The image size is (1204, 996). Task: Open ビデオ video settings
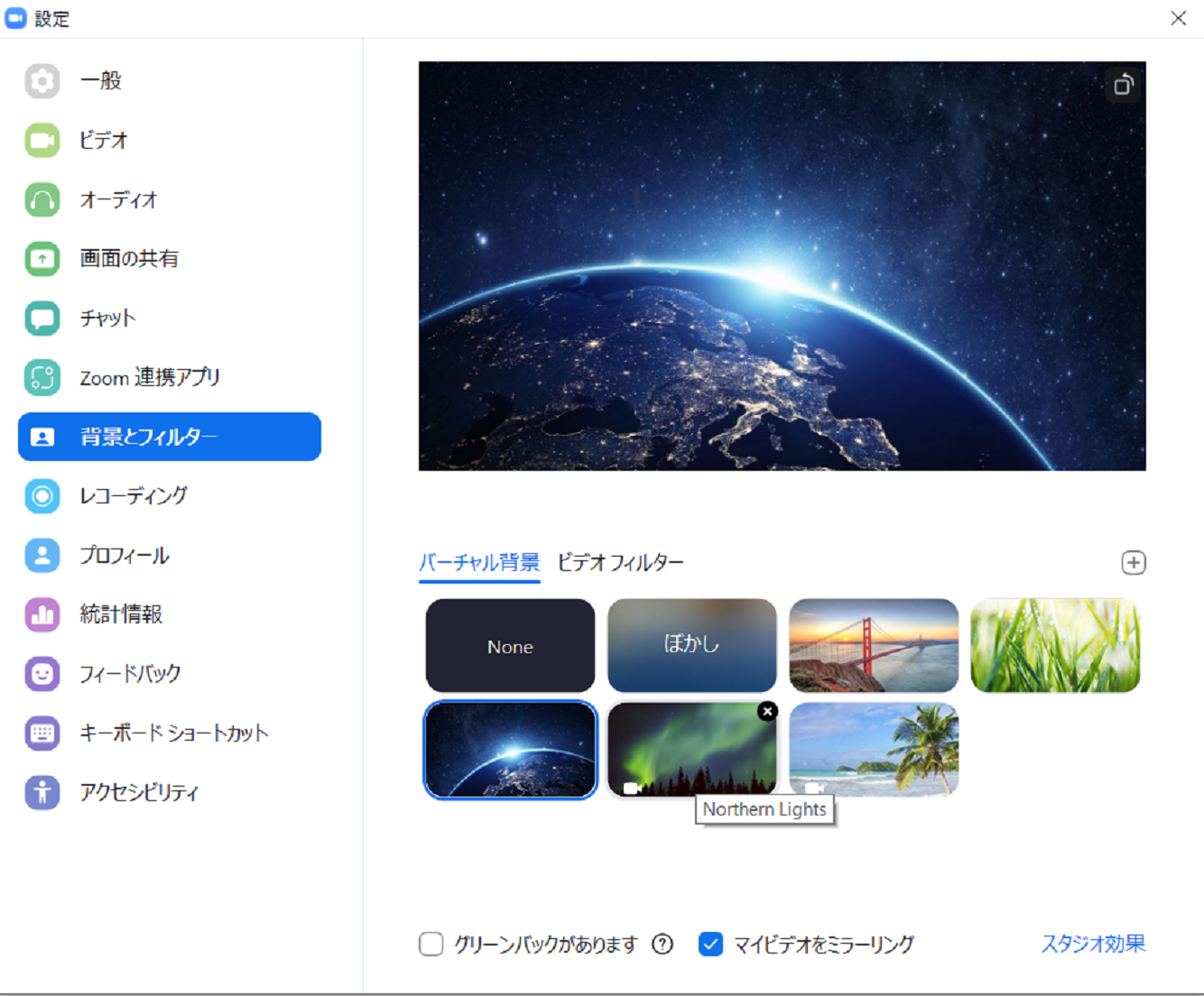pos(103,141)
